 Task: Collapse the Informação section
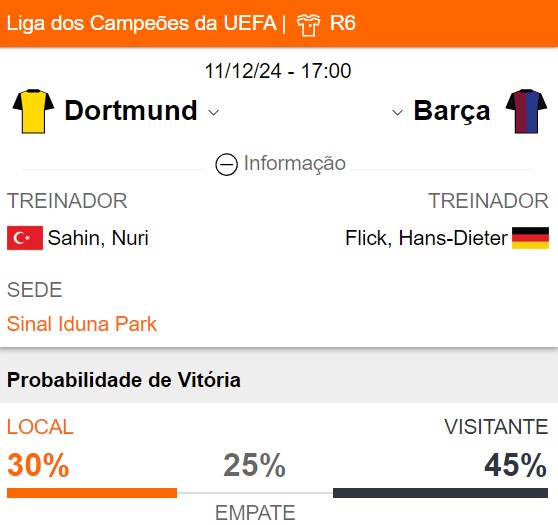pos(280,164)
